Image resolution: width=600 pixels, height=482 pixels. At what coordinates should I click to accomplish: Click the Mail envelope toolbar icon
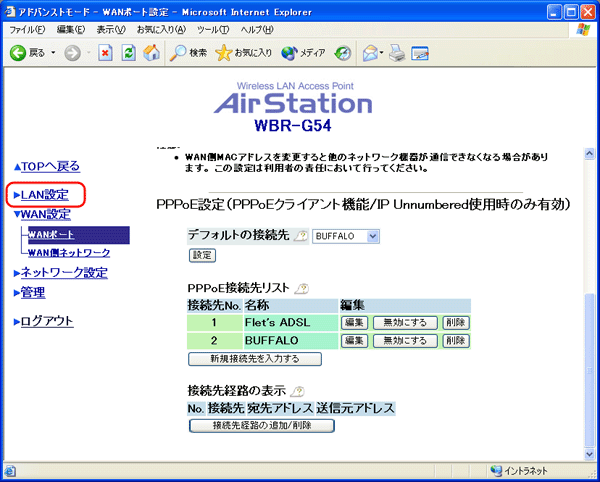pos(370,54)
